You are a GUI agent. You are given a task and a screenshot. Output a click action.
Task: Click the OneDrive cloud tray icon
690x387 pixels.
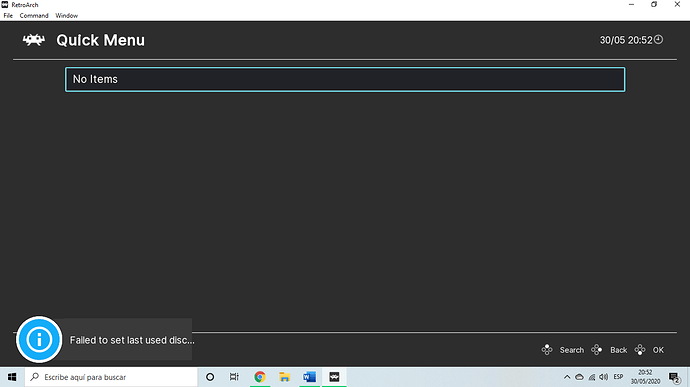(580, 377)
